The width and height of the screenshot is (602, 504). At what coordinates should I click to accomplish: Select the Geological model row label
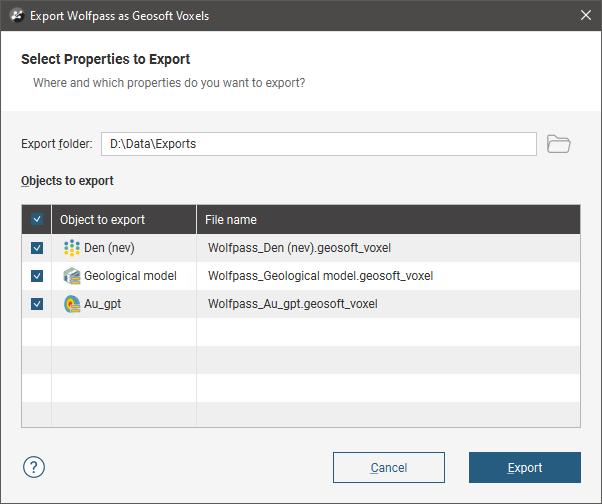click(x=130, y=276)
